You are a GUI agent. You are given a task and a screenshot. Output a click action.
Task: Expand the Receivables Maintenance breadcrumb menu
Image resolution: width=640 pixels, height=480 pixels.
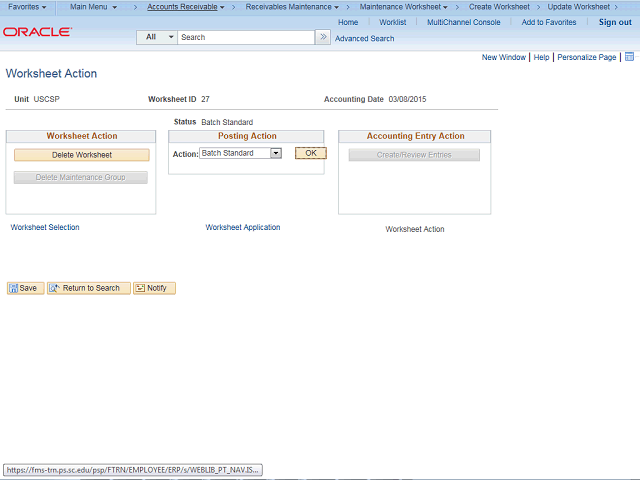point(292,7)
